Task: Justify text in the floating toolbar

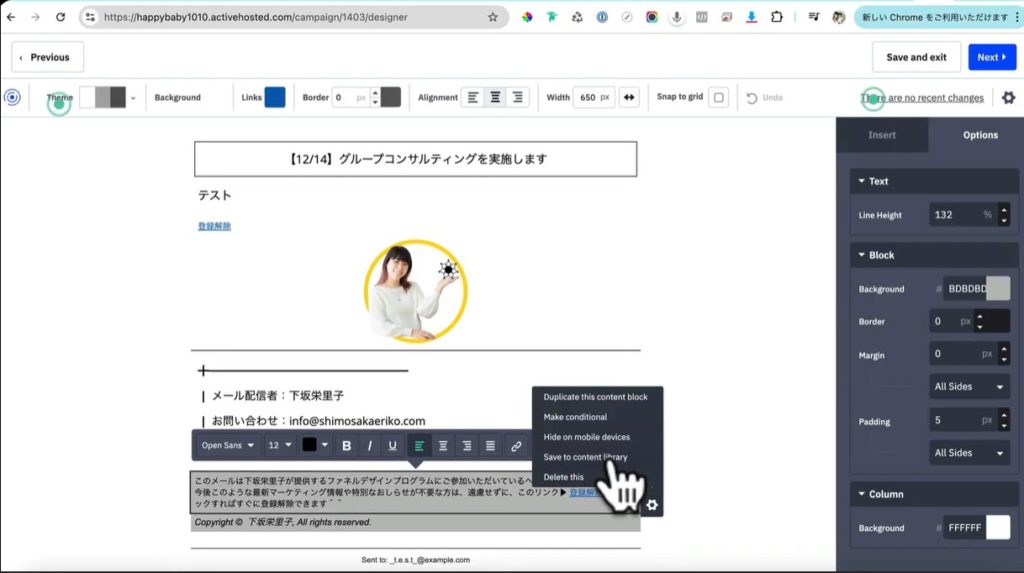Action: coord(490,446)
